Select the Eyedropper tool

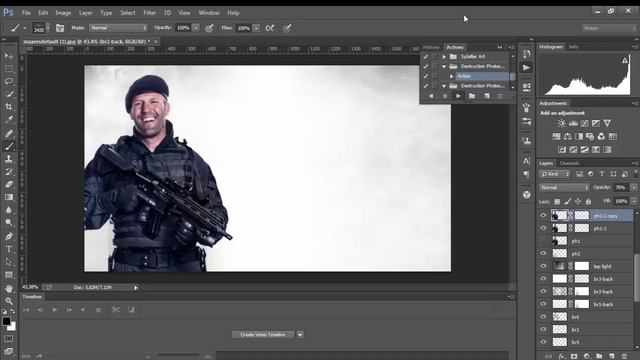point(9,120)
